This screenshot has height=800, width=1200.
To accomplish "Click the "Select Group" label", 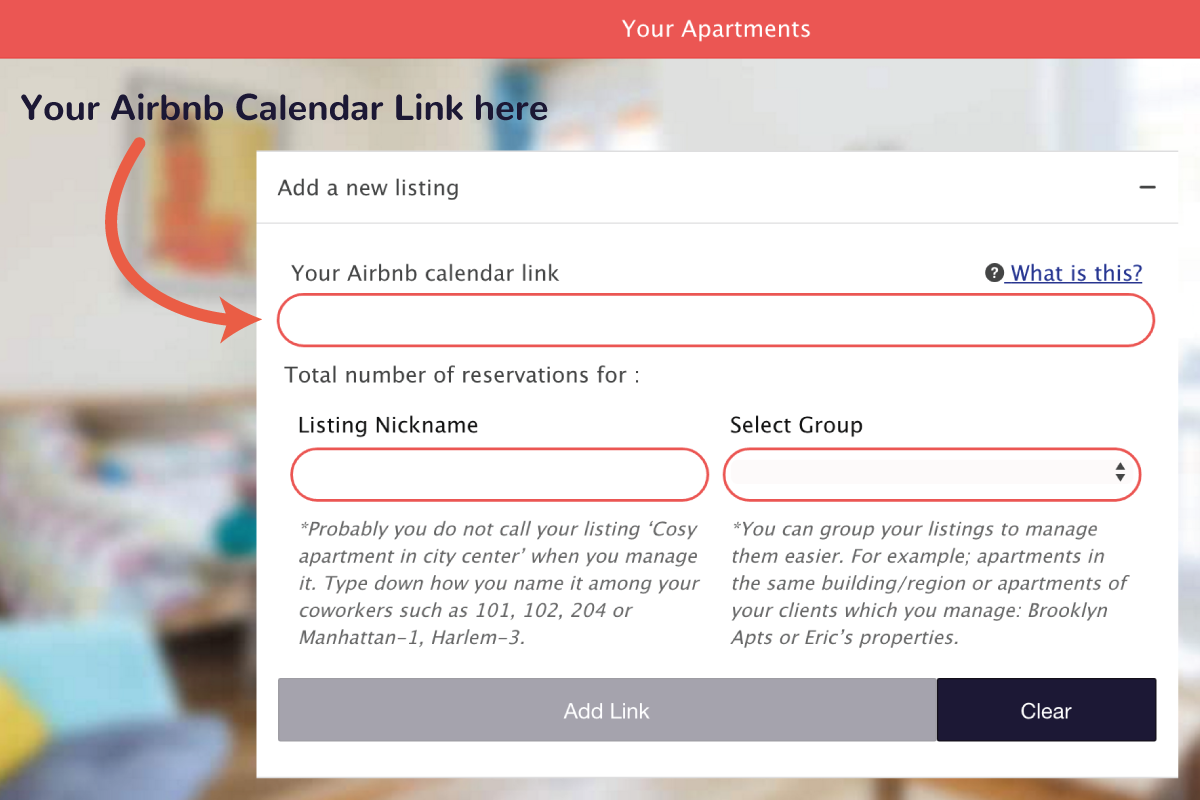I will coord(796,425).
